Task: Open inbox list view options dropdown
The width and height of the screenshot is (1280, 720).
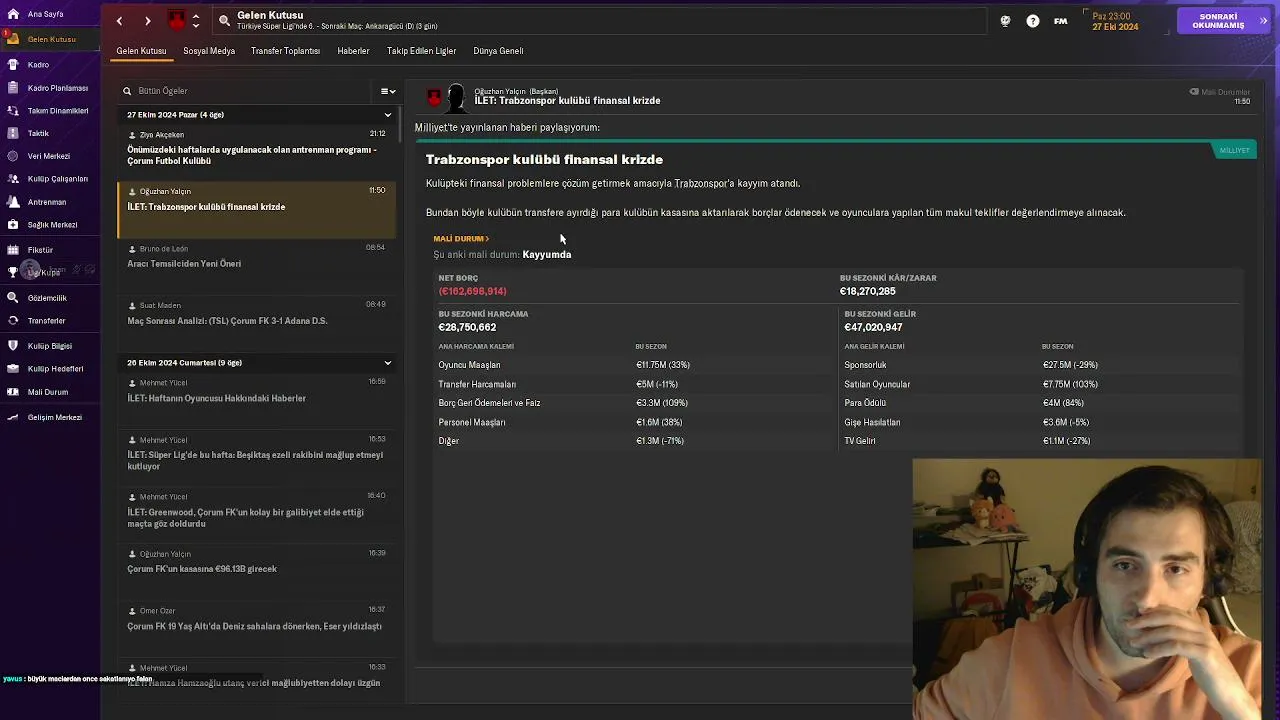Action: (x=388, y=91)
